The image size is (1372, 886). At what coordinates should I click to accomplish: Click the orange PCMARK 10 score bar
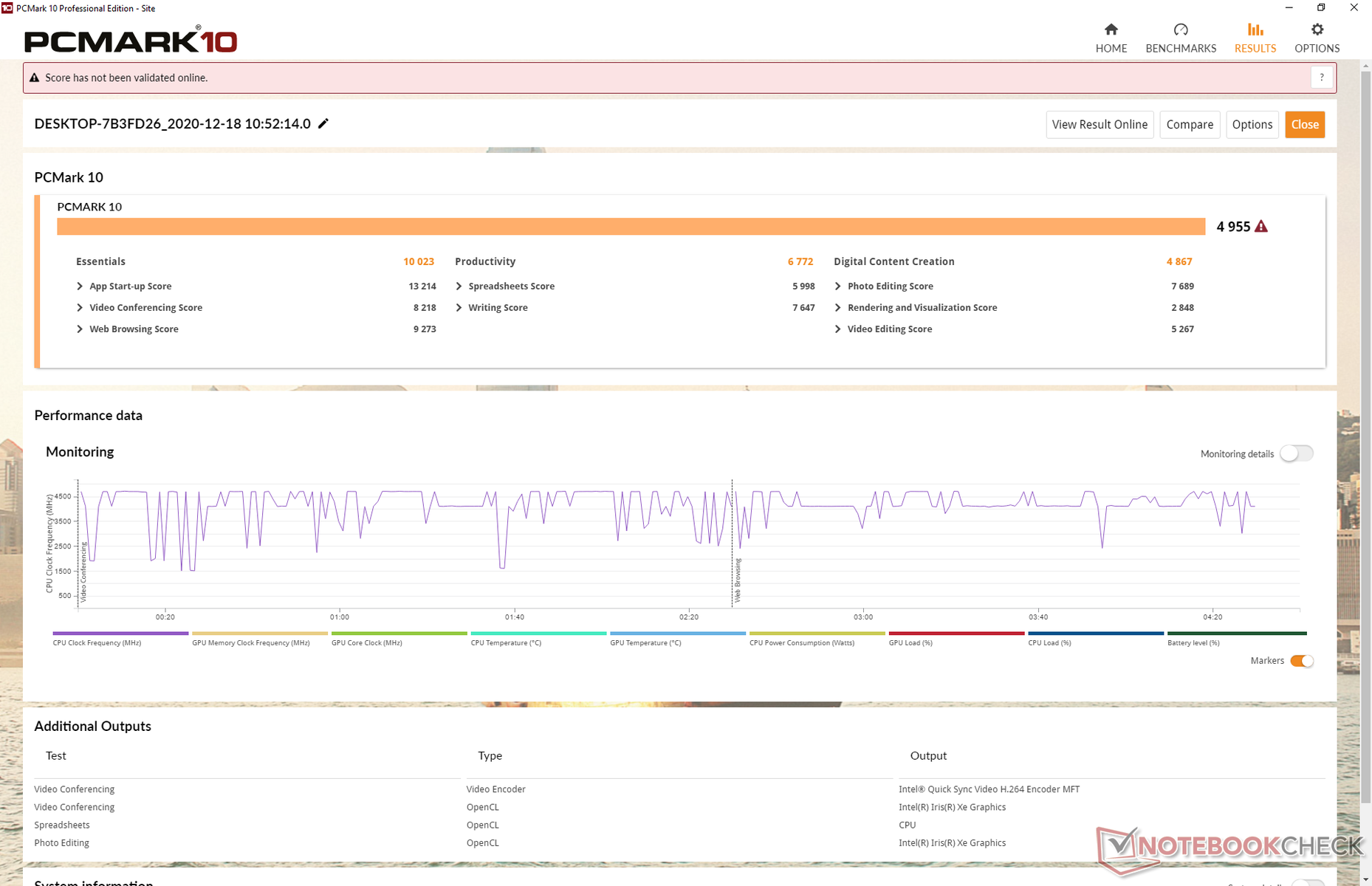click(x=631, y=227)
